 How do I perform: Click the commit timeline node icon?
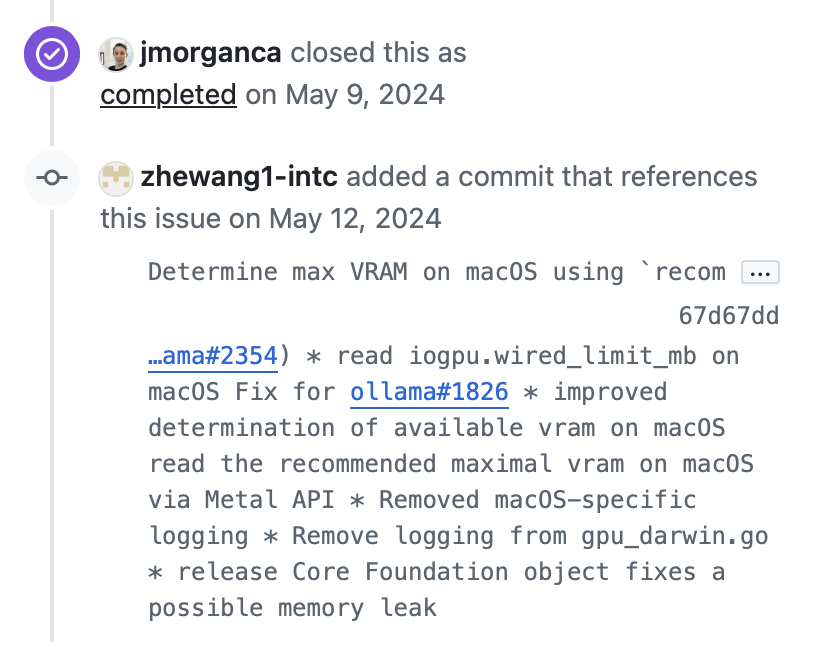(52, 177)
